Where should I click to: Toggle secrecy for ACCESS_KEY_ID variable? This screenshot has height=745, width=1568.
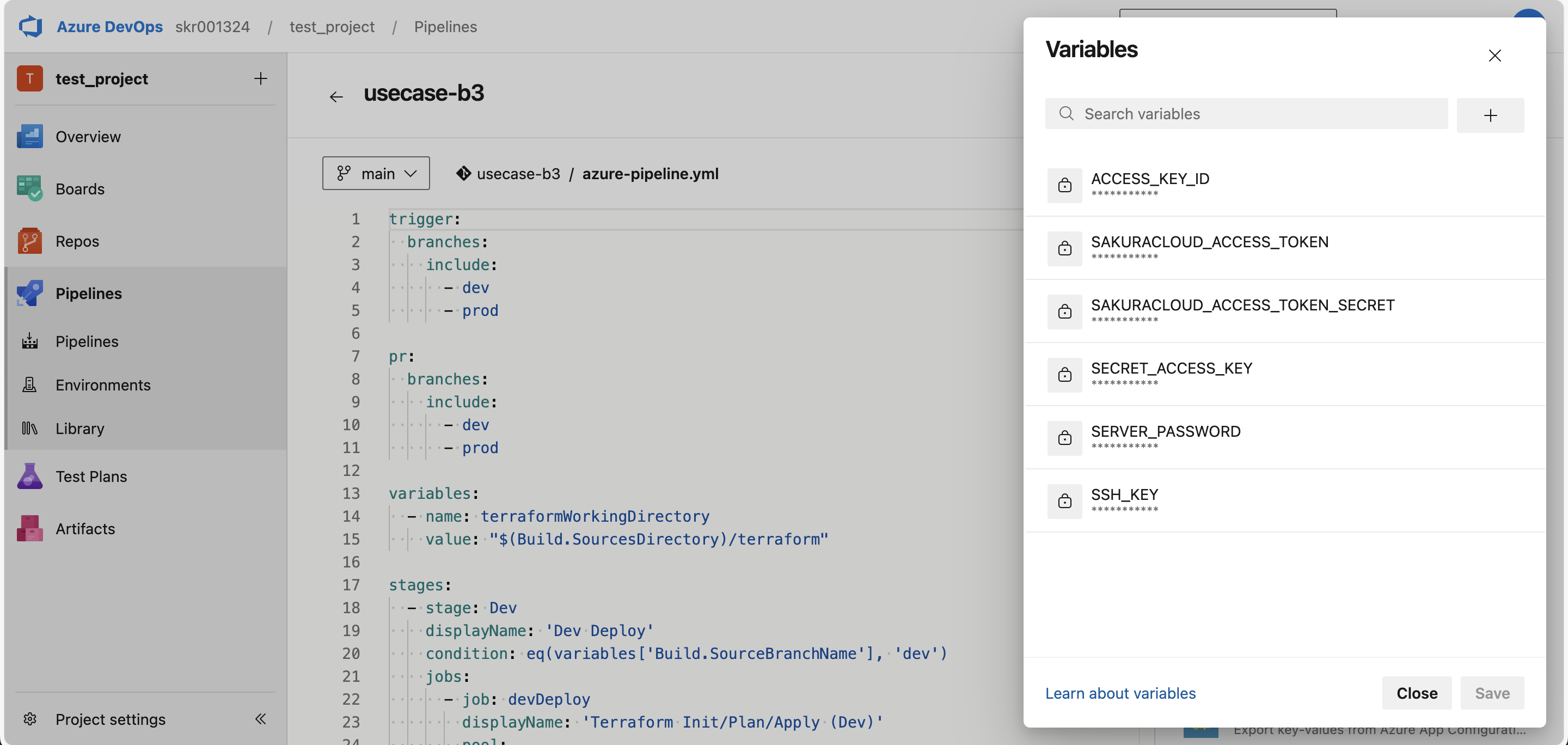tap(1064, 185)
